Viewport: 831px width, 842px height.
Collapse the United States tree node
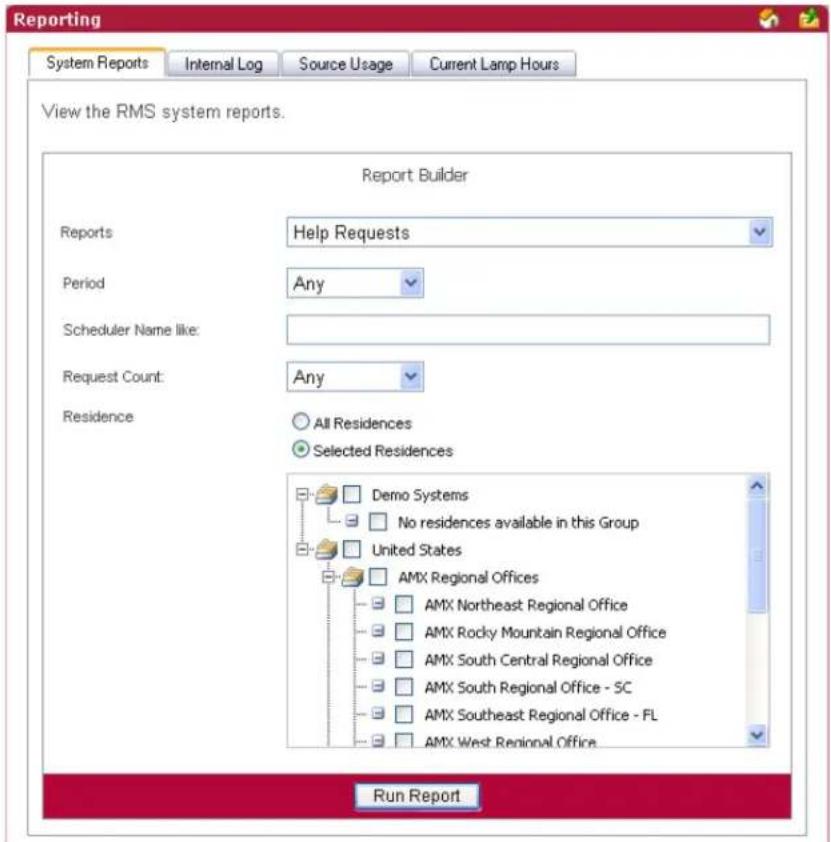[303, 549]
